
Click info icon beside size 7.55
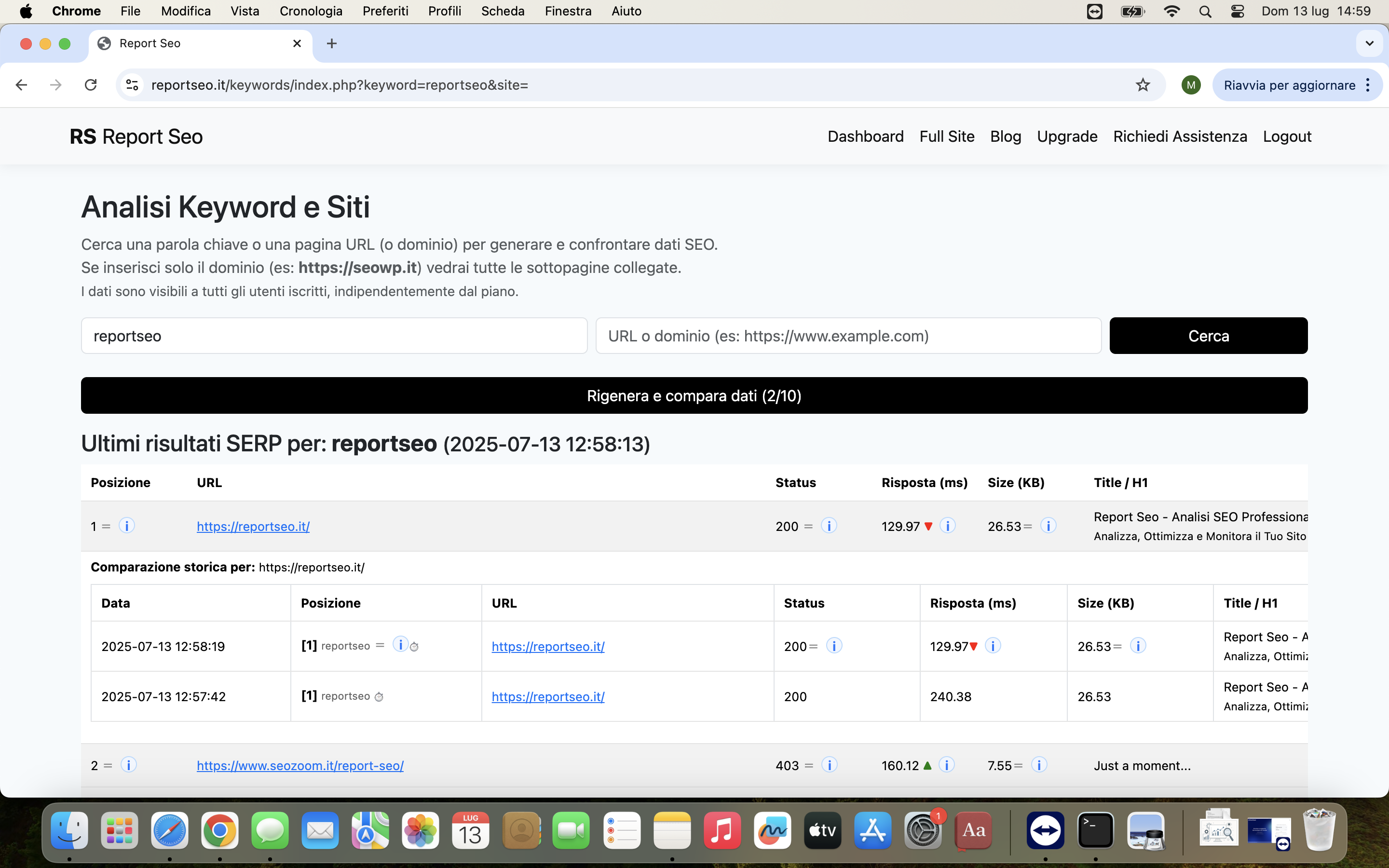point(1039,765)
